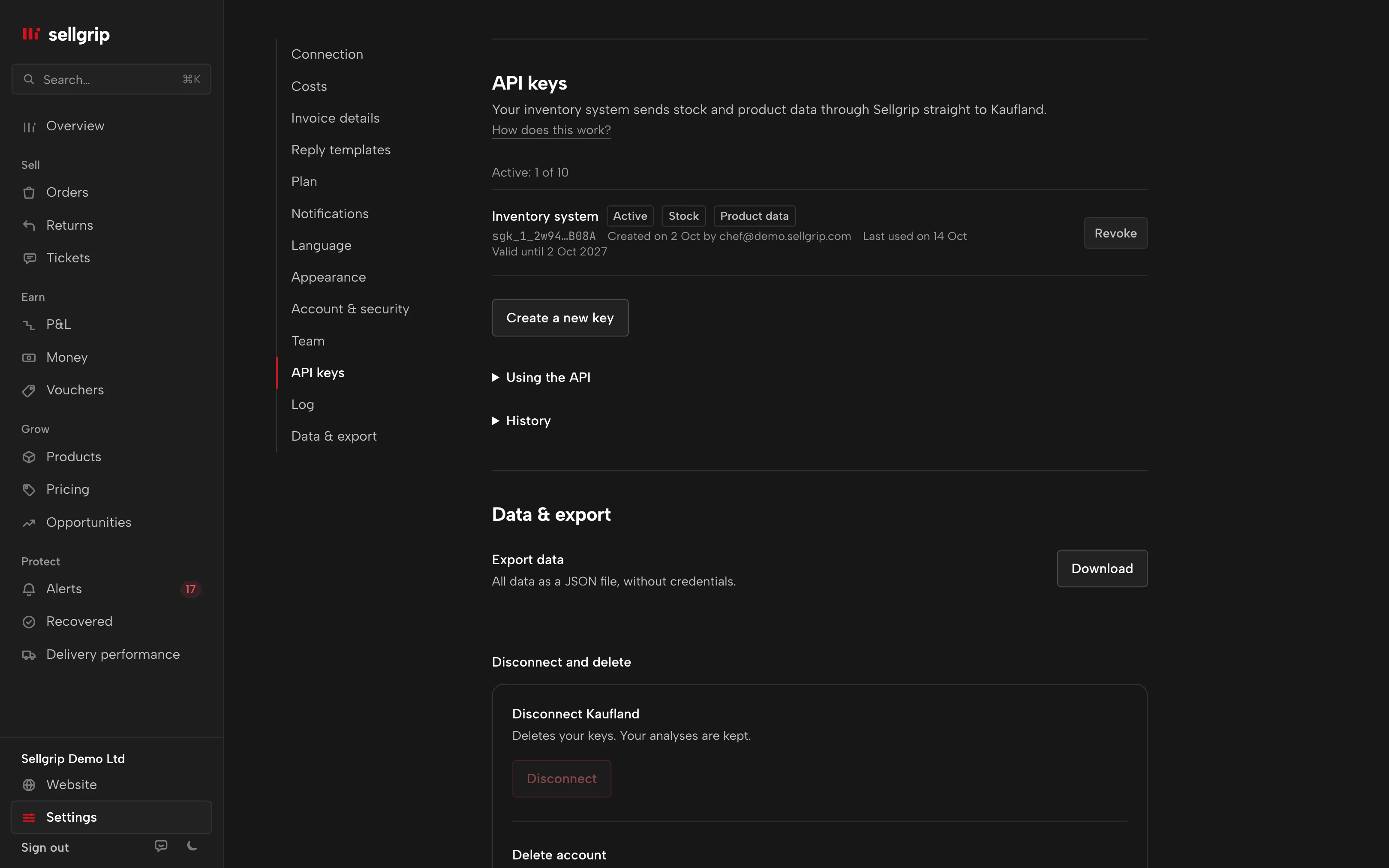The image size is (1389, 868).
Task: Click the Delivery performance truck icon
Action: 29,655
